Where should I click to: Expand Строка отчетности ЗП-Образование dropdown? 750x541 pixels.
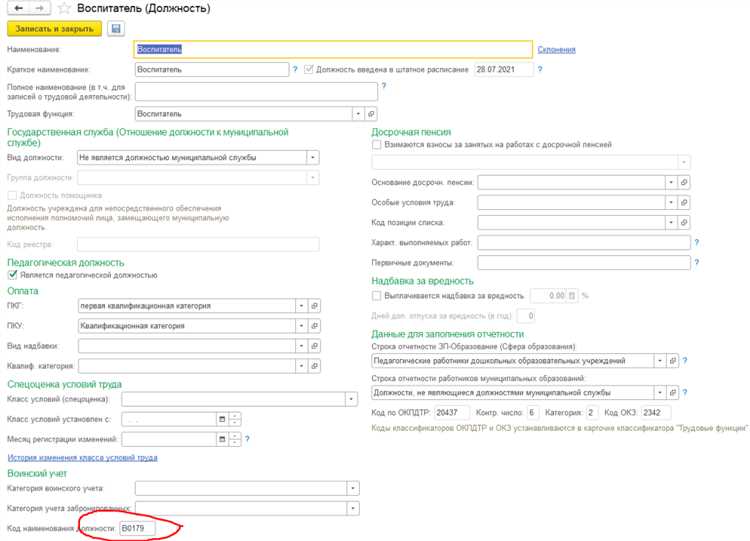(x=659, y=361)
